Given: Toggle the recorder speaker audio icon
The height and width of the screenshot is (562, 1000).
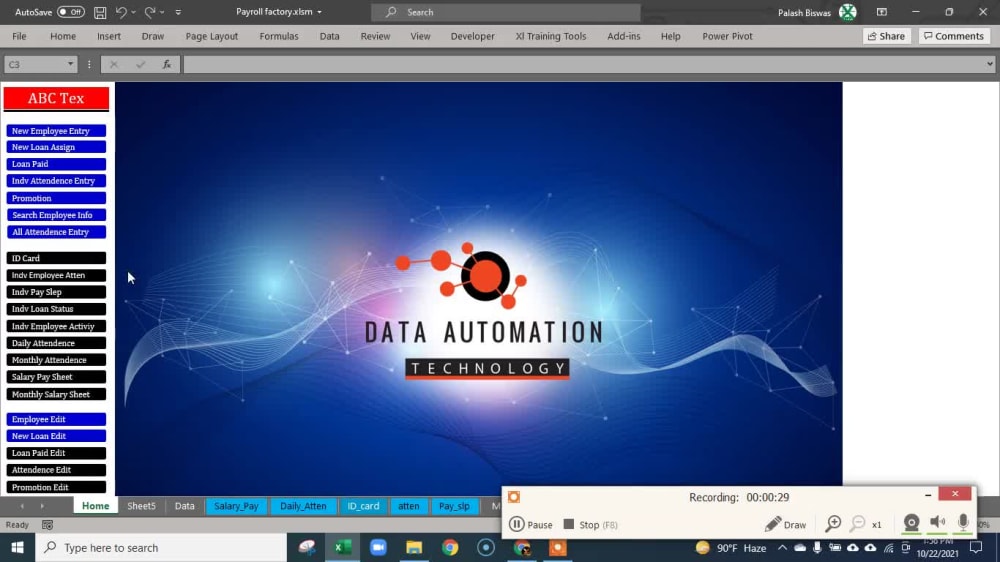Looking at the screenshot, I should point(938,522).
